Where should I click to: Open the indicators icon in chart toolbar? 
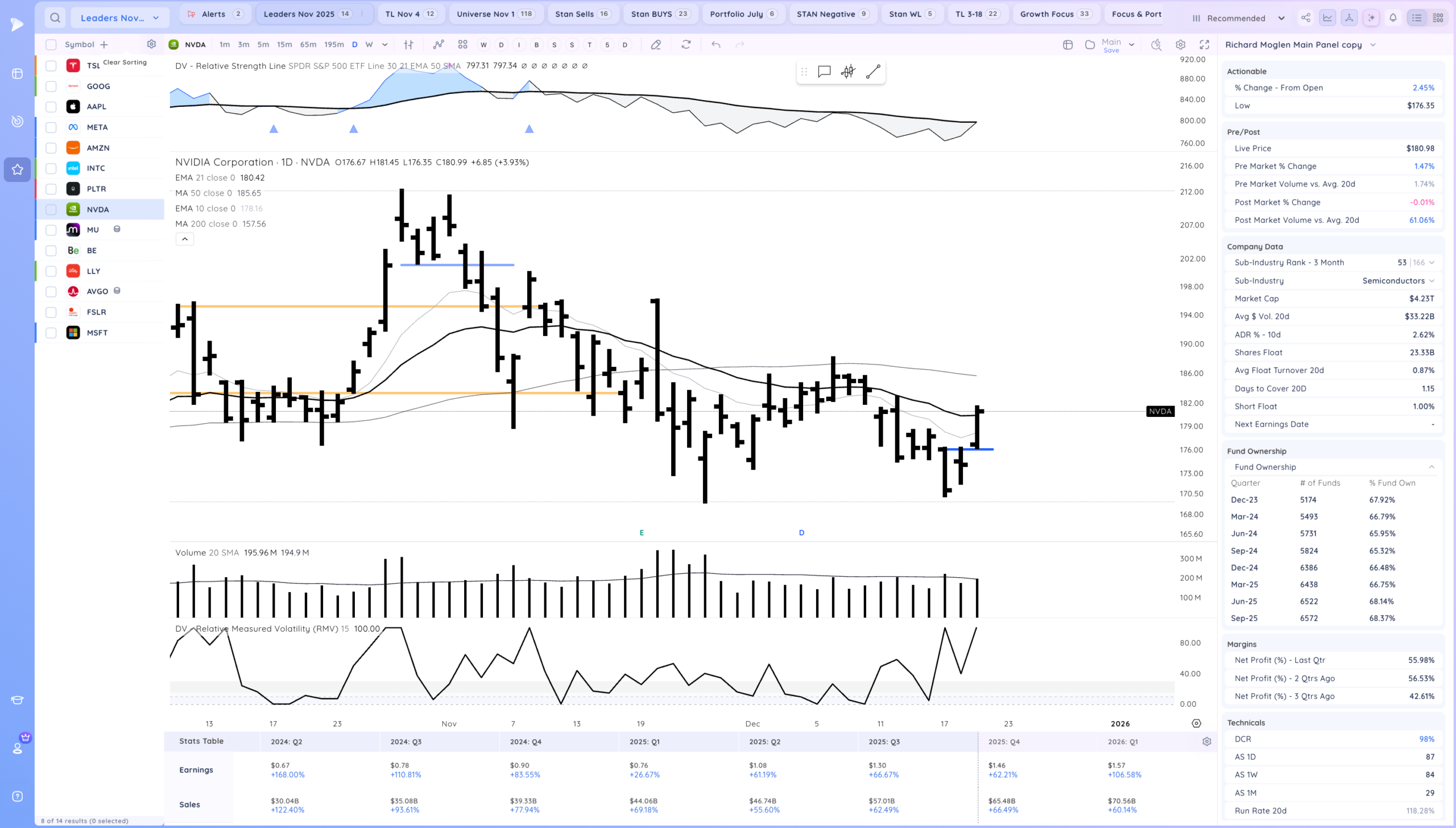coord(438,44)
